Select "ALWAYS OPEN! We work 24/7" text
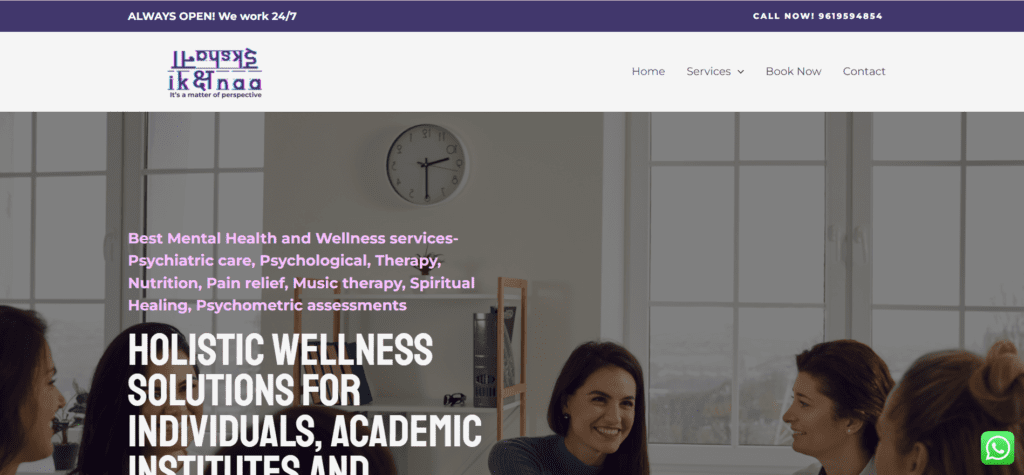1024x475 pixels. [x=212, y=16]
